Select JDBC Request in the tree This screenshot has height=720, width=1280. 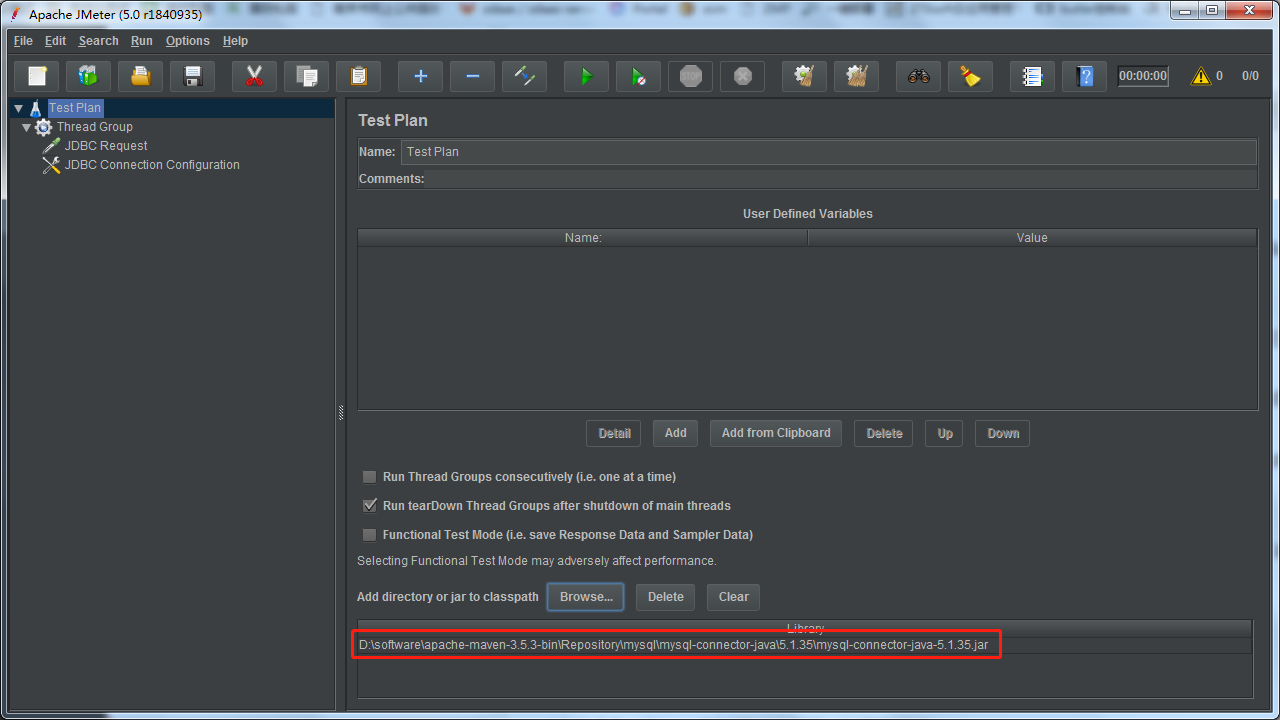point(106,146)
